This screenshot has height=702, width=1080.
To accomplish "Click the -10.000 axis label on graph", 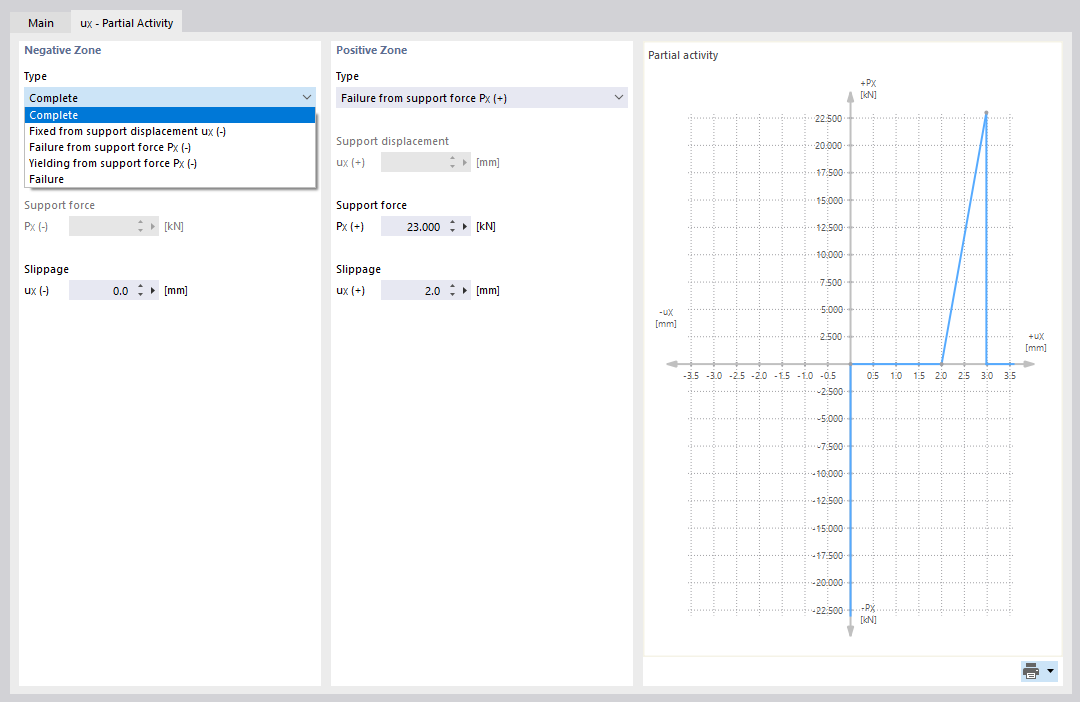I will pyautogui.click(x=827, y=473).
